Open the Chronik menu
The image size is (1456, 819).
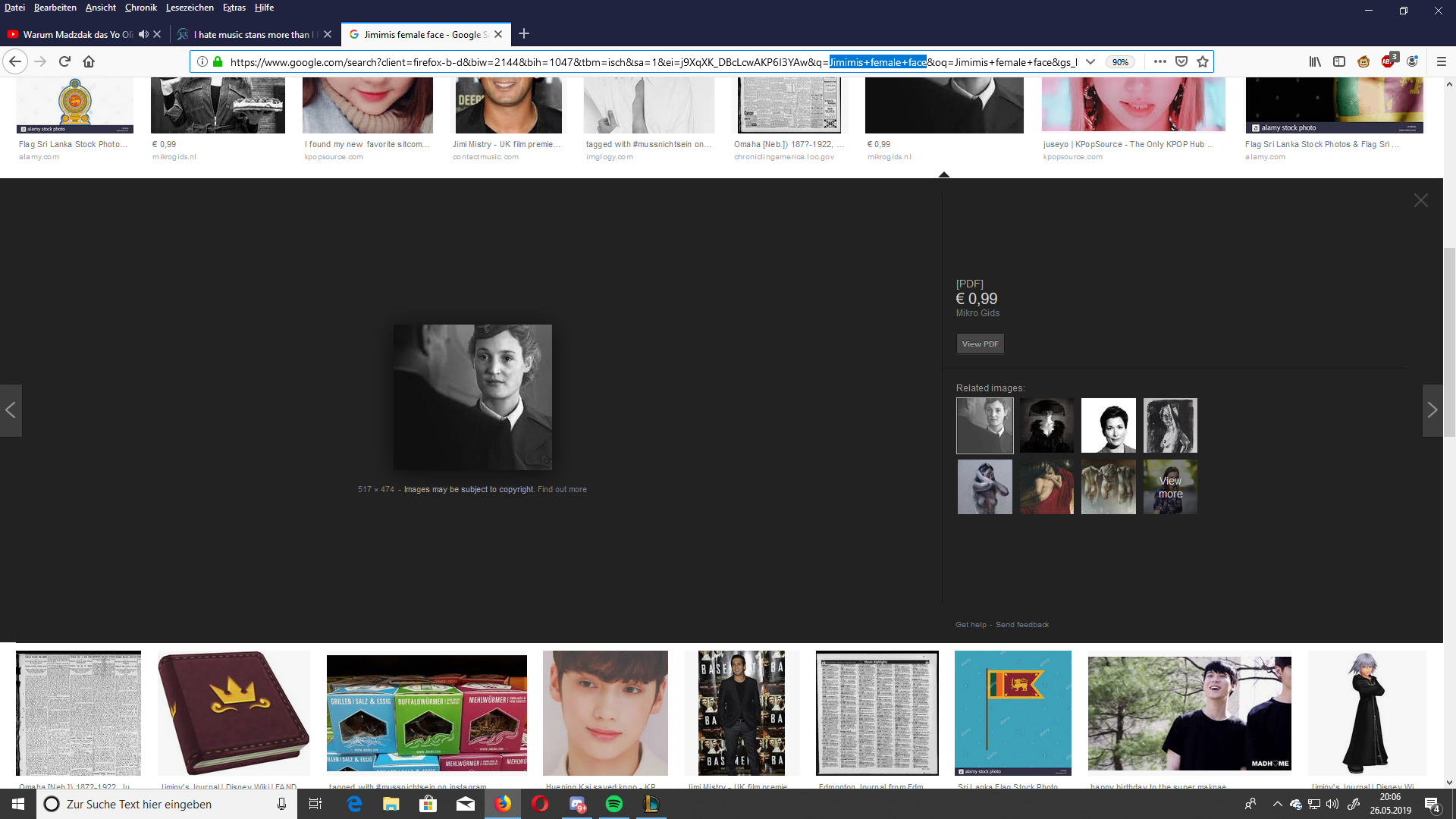click(141, 8)
